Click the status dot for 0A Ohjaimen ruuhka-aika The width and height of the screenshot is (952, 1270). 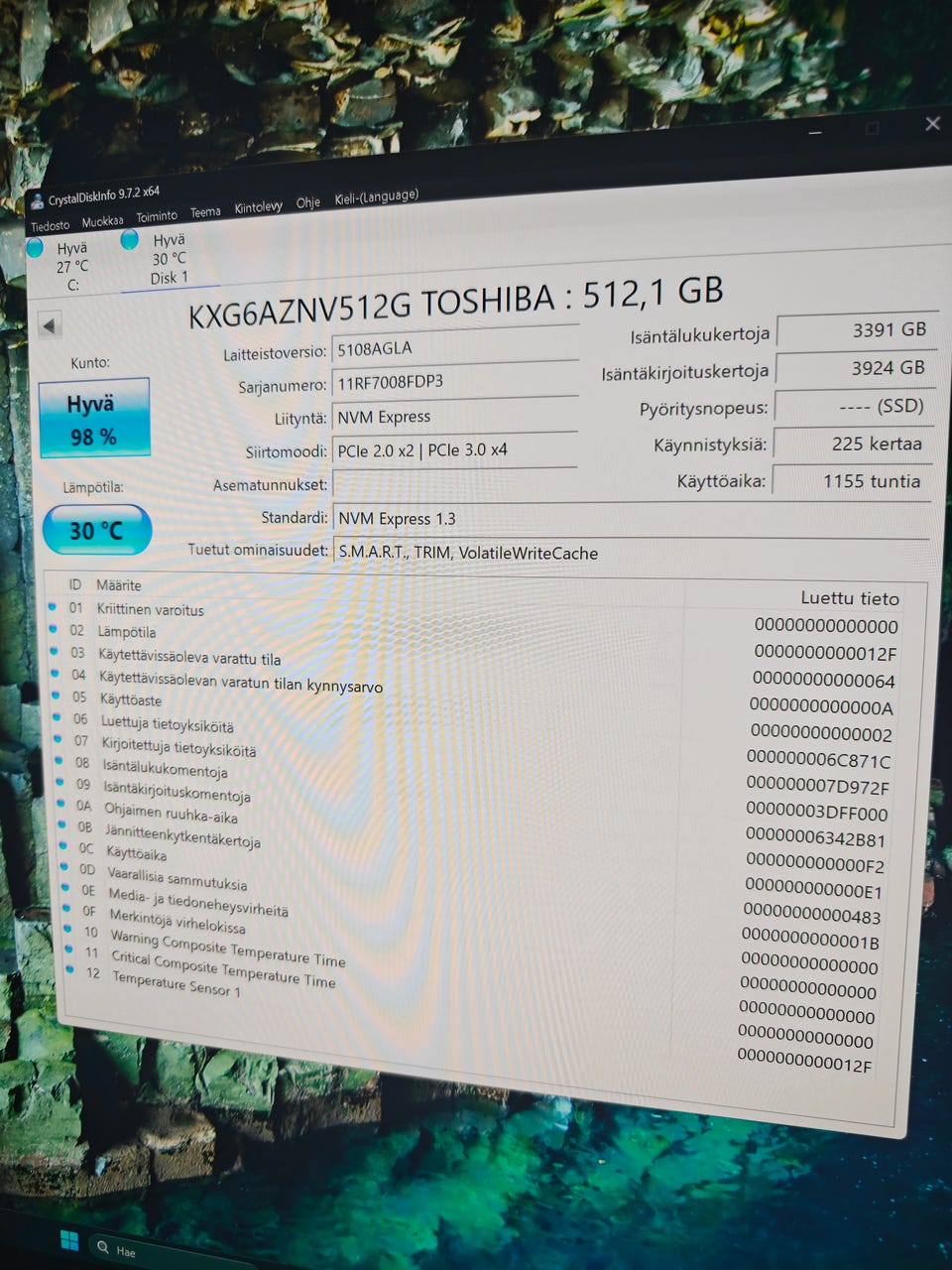pos(61,804)
